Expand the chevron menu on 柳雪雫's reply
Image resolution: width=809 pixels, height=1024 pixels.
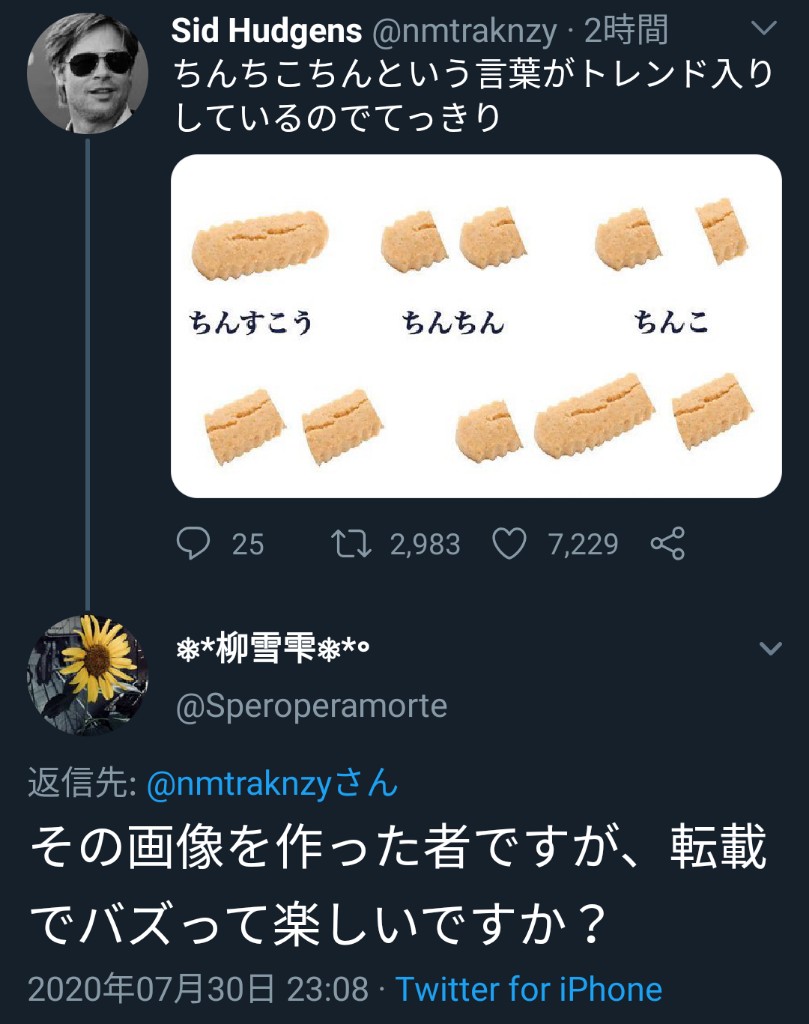pos(770,649)
